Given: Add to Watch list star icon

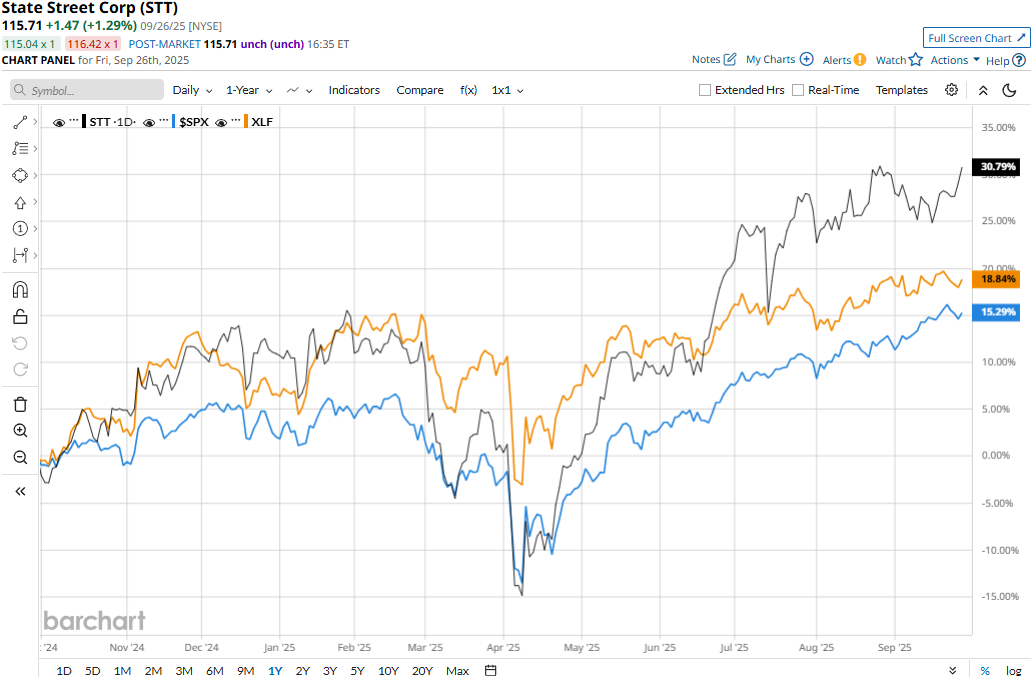Looking at the screenshot, I should (916, 60).
